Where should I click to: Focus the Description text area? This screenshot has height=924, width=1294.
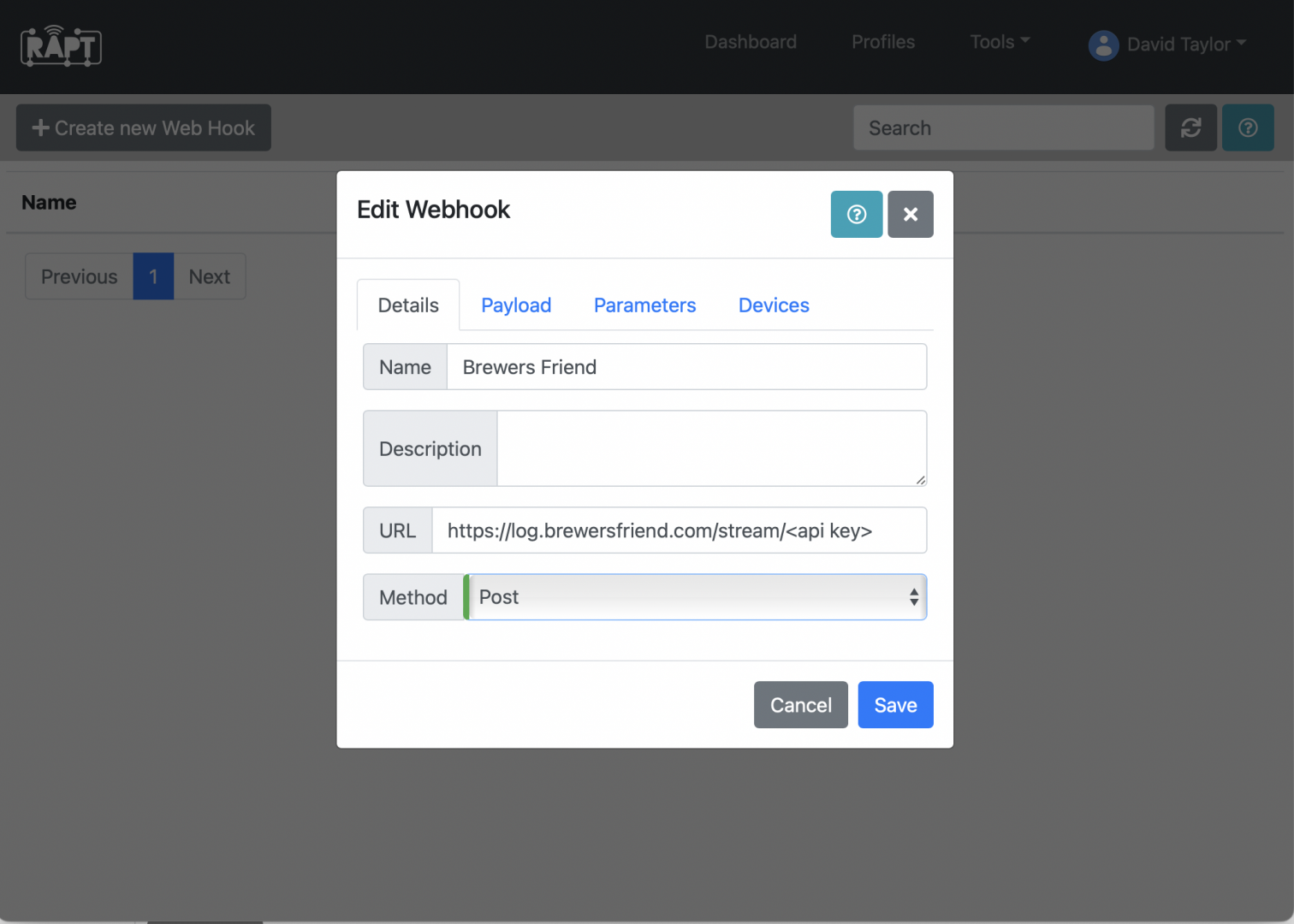[x=710, y=448]
